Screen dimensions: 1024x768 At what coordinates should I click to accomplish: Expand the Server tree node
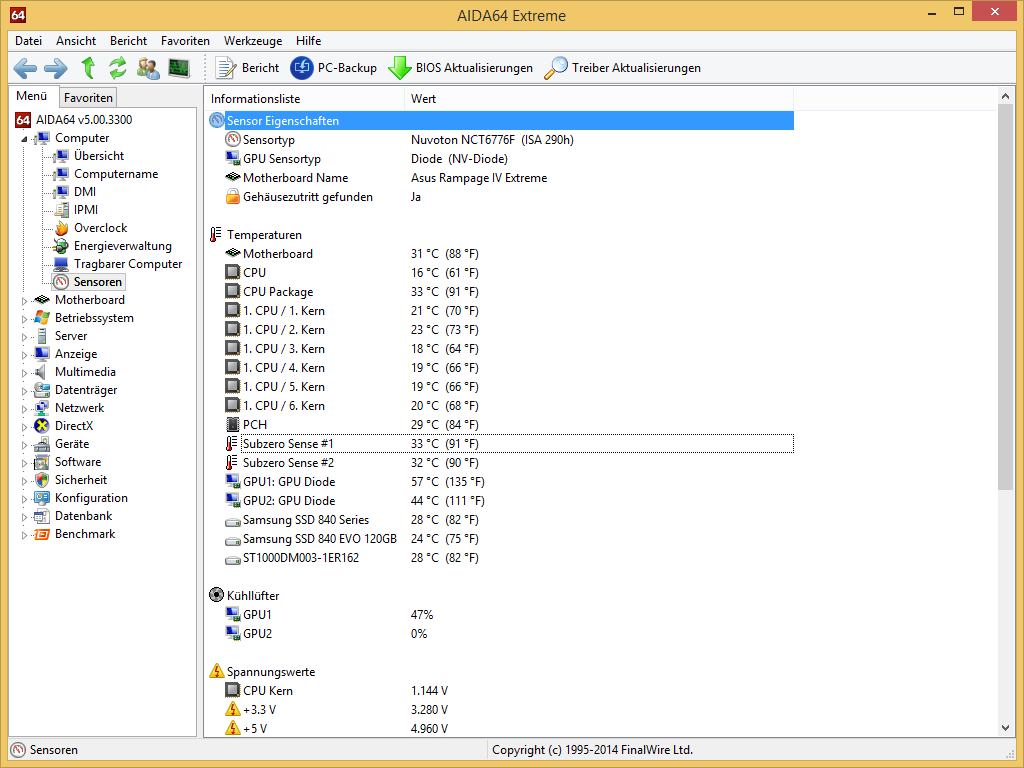click(24, 336)
